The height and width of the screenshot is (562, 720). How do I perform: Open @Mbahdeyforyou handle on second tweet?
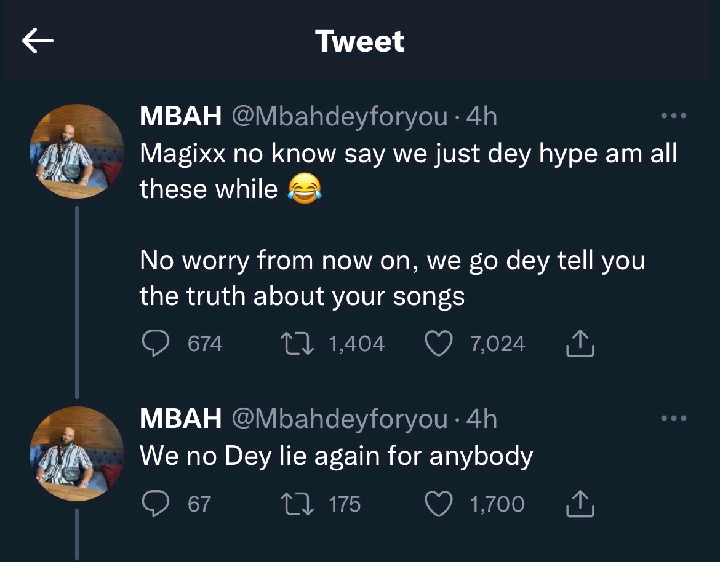340,419
